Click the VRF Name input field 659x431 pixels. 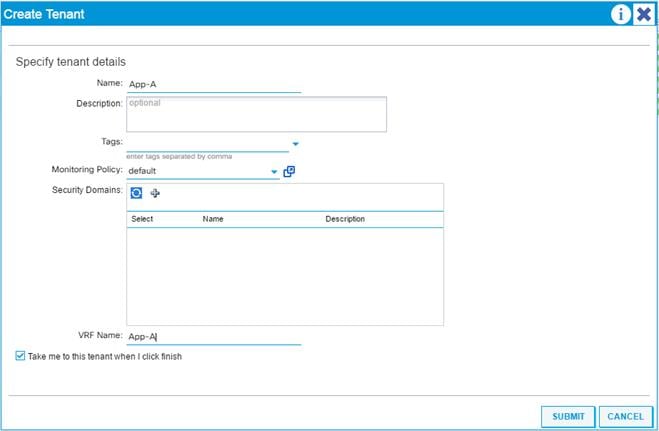point(214,337)
